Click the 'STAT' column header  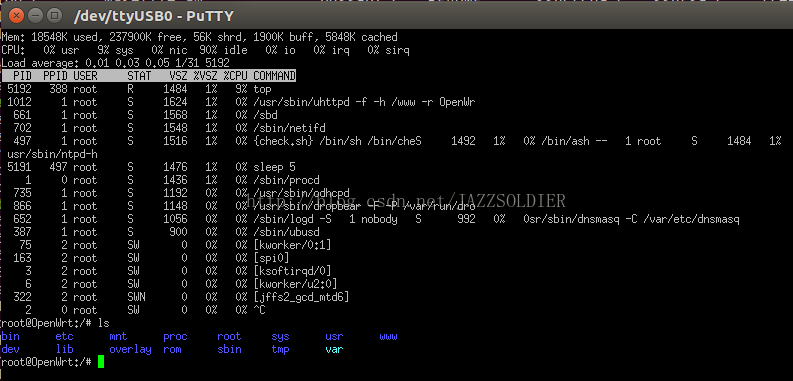point(139,76)
